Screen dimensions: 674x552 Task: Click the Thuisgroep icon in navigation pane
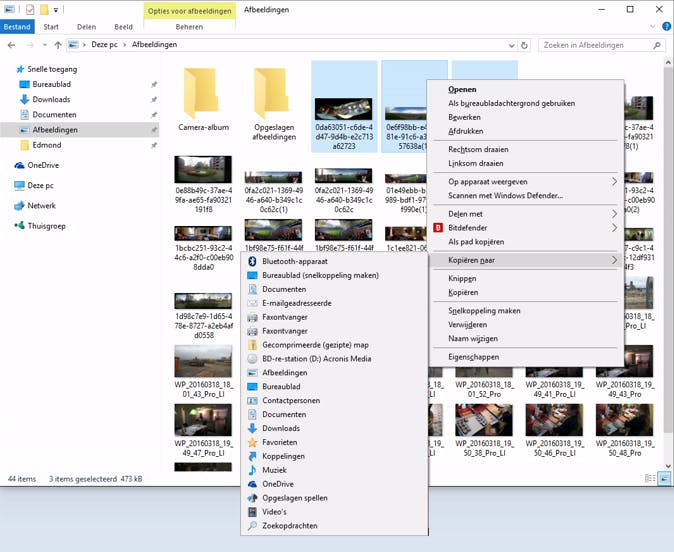coord(19,226)
